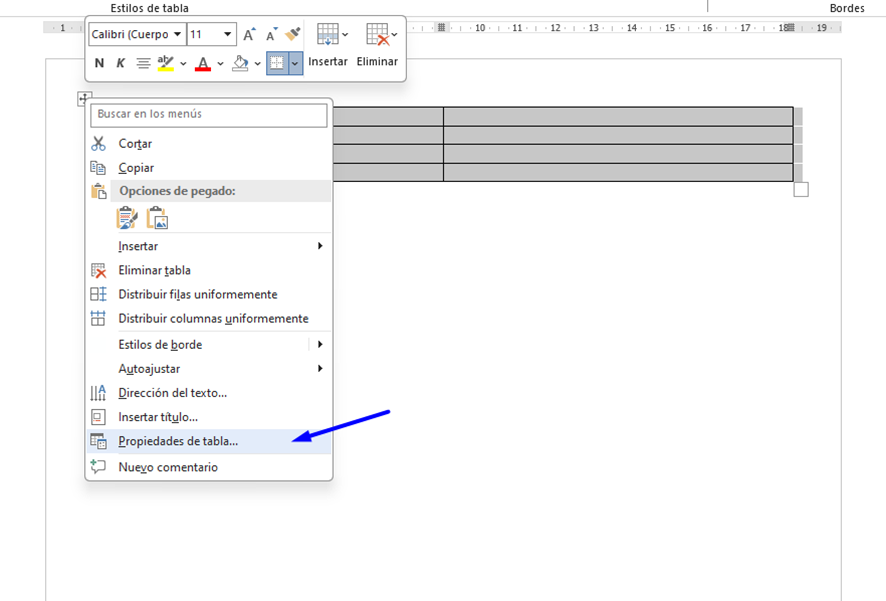Click the increase font size icon

coord(249,35)
